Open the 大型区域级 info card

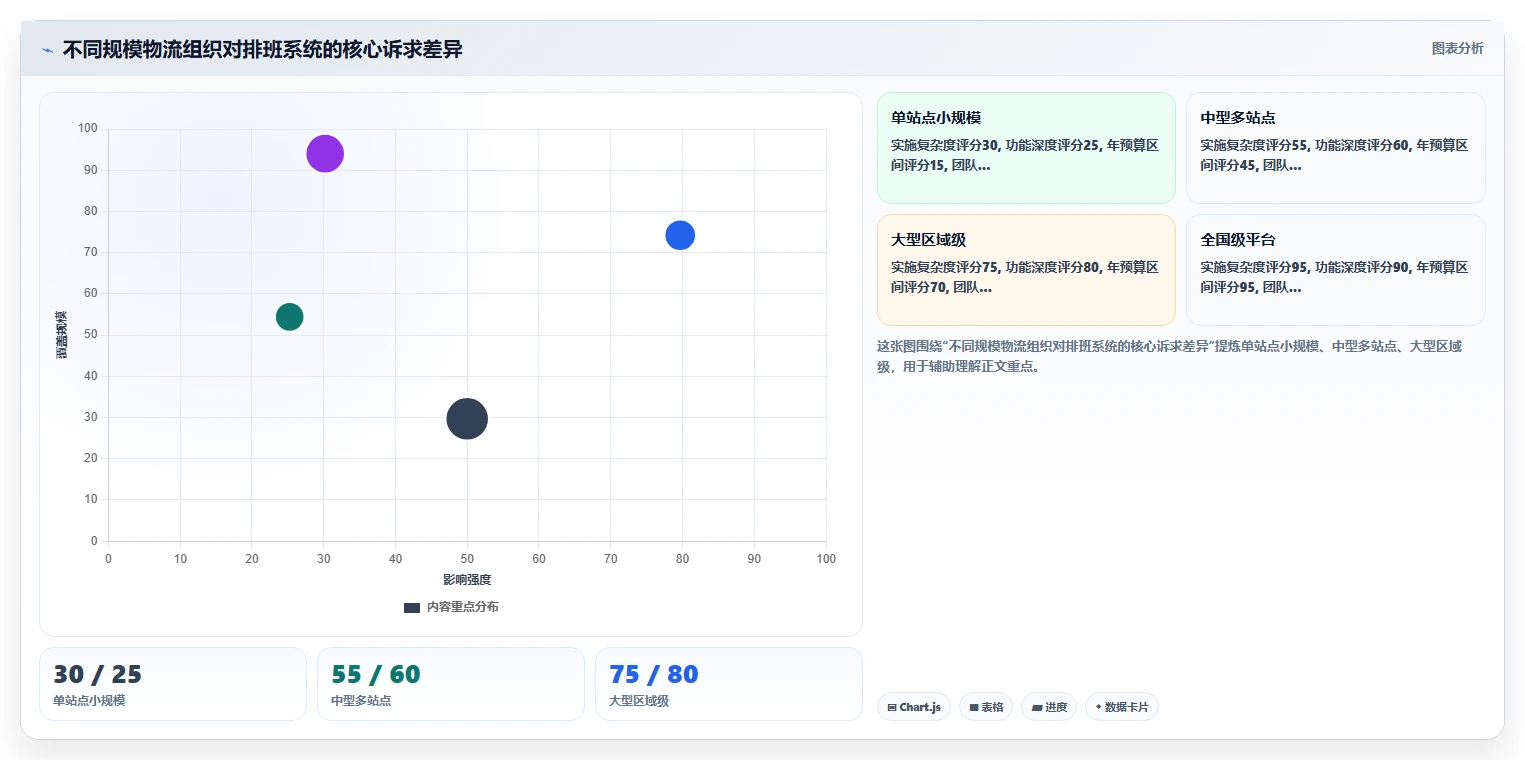click(1026, 270)
